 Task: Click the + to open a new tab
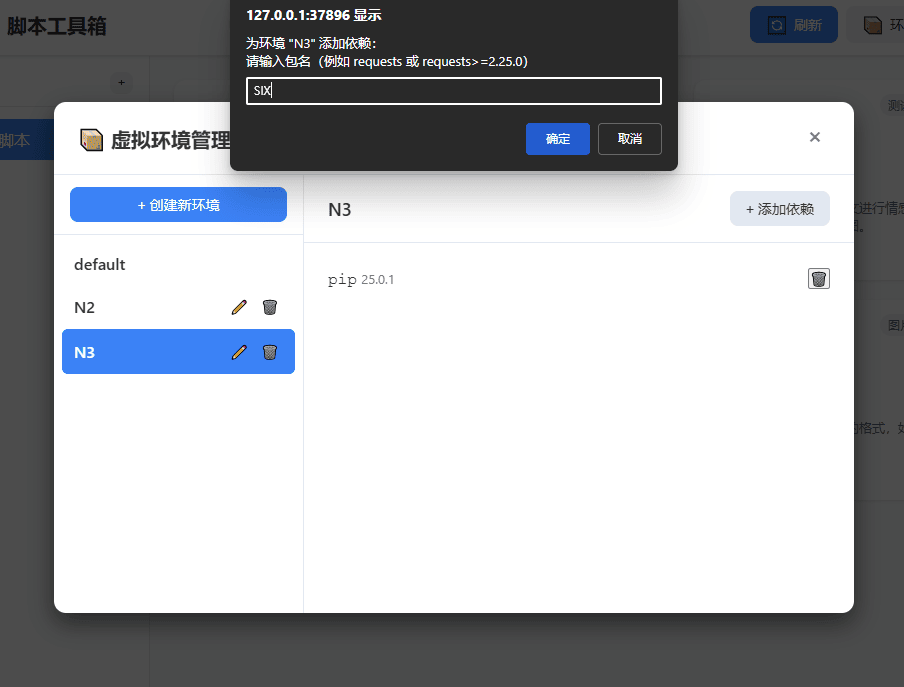pos(121,82)
